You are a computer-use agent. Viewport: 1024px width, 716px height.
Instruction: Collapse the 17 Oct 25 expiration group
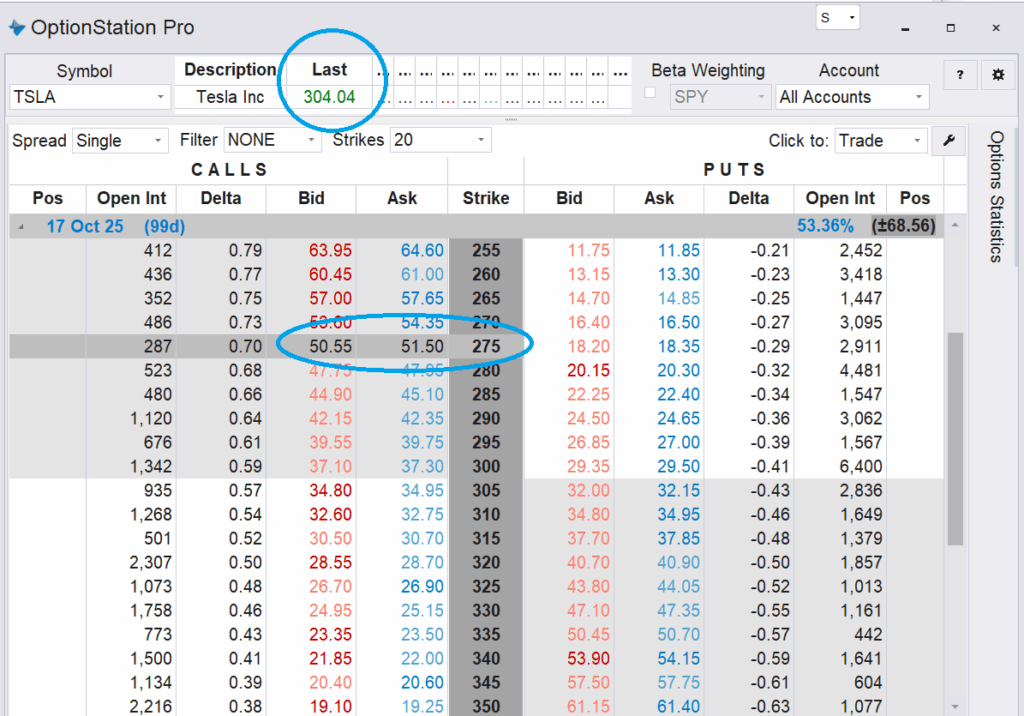coord(22,227)
